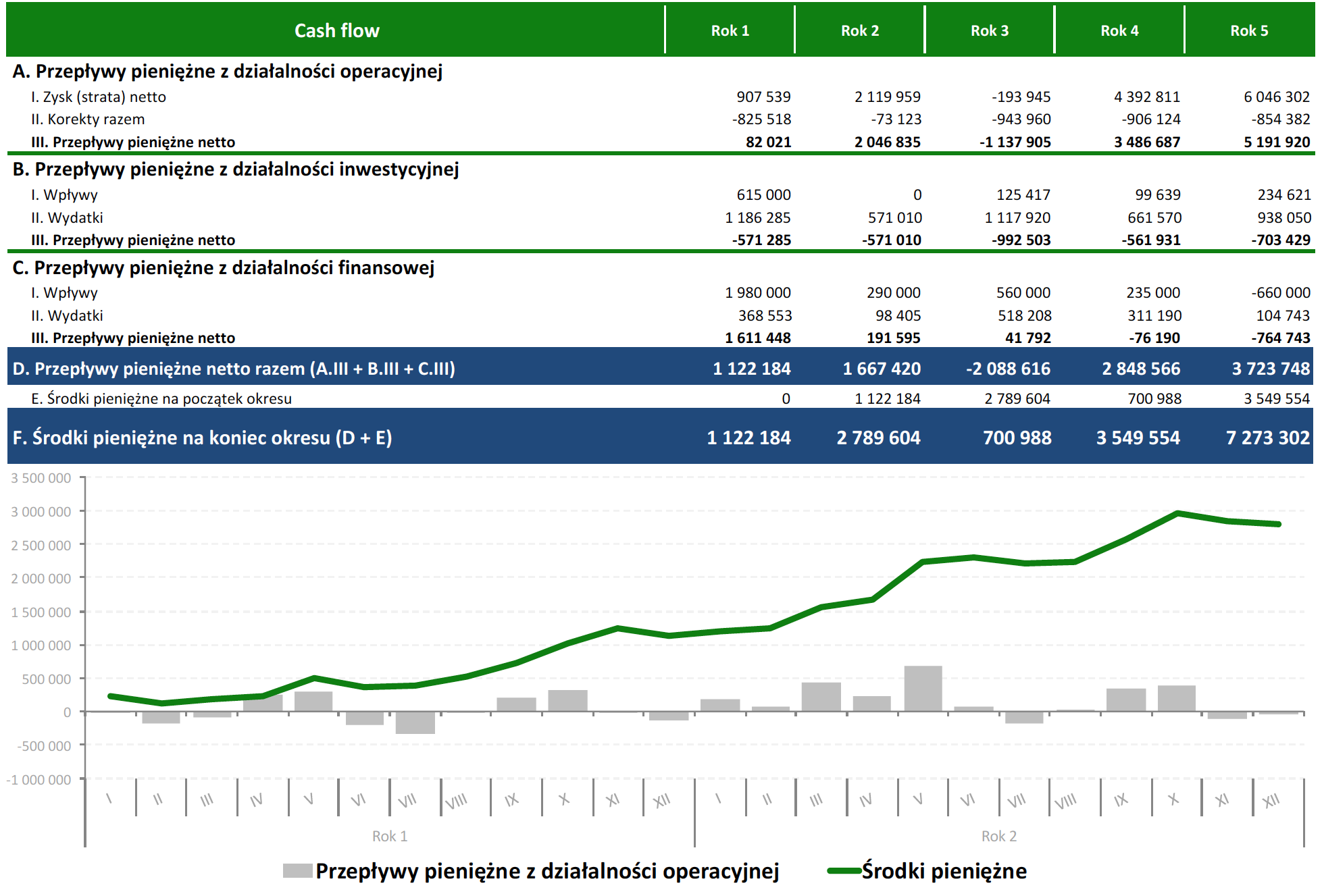This screenshot has height=896, width=1322.
Task: Select investing net flow -703 429
Action: pos(1280,240)
